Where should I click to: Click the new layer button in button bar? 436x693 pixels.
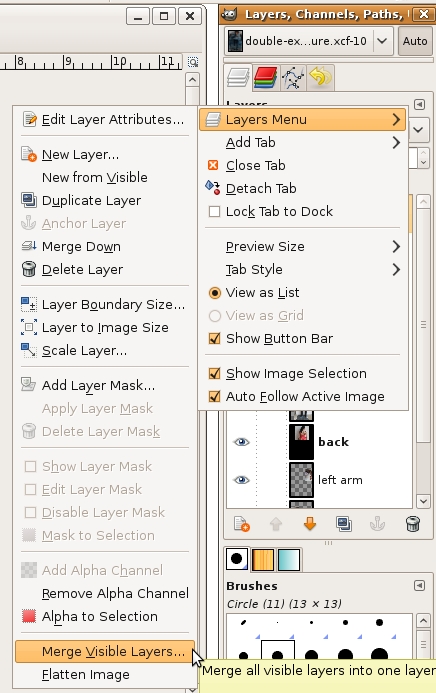coord(242,524)
